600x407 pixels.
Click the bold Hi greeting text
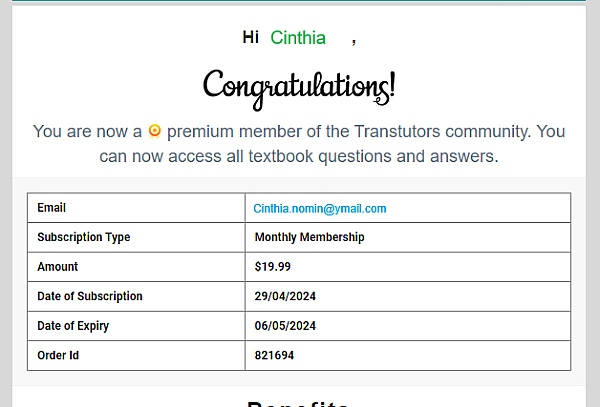coord(250,38)
